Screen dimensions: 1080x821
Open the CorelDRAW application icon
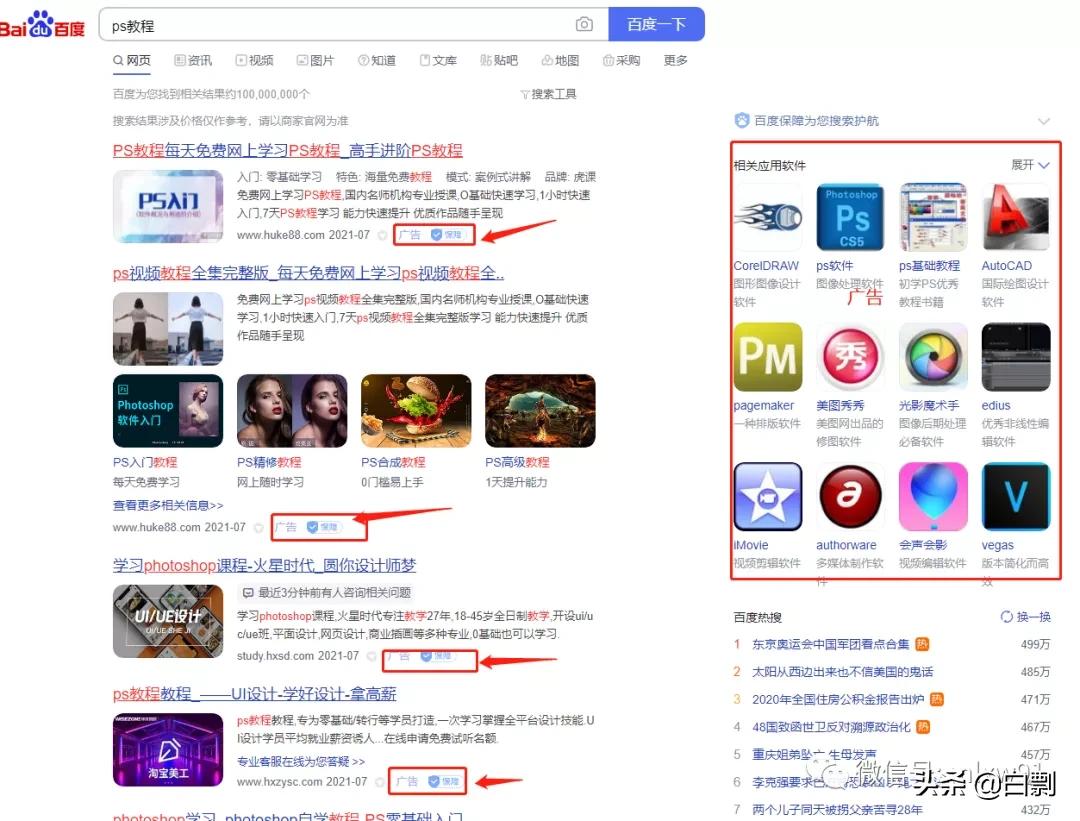(767, 216)
